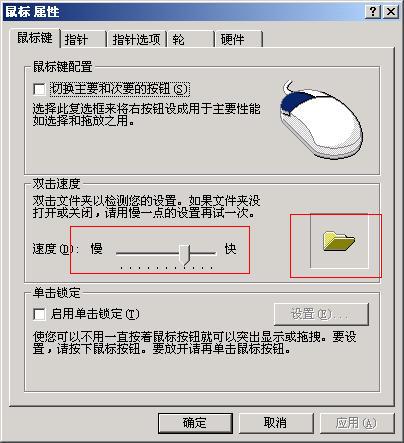Click the 确定 button
The height and width of the screenshot is (443, 404).
coord(195,423)
